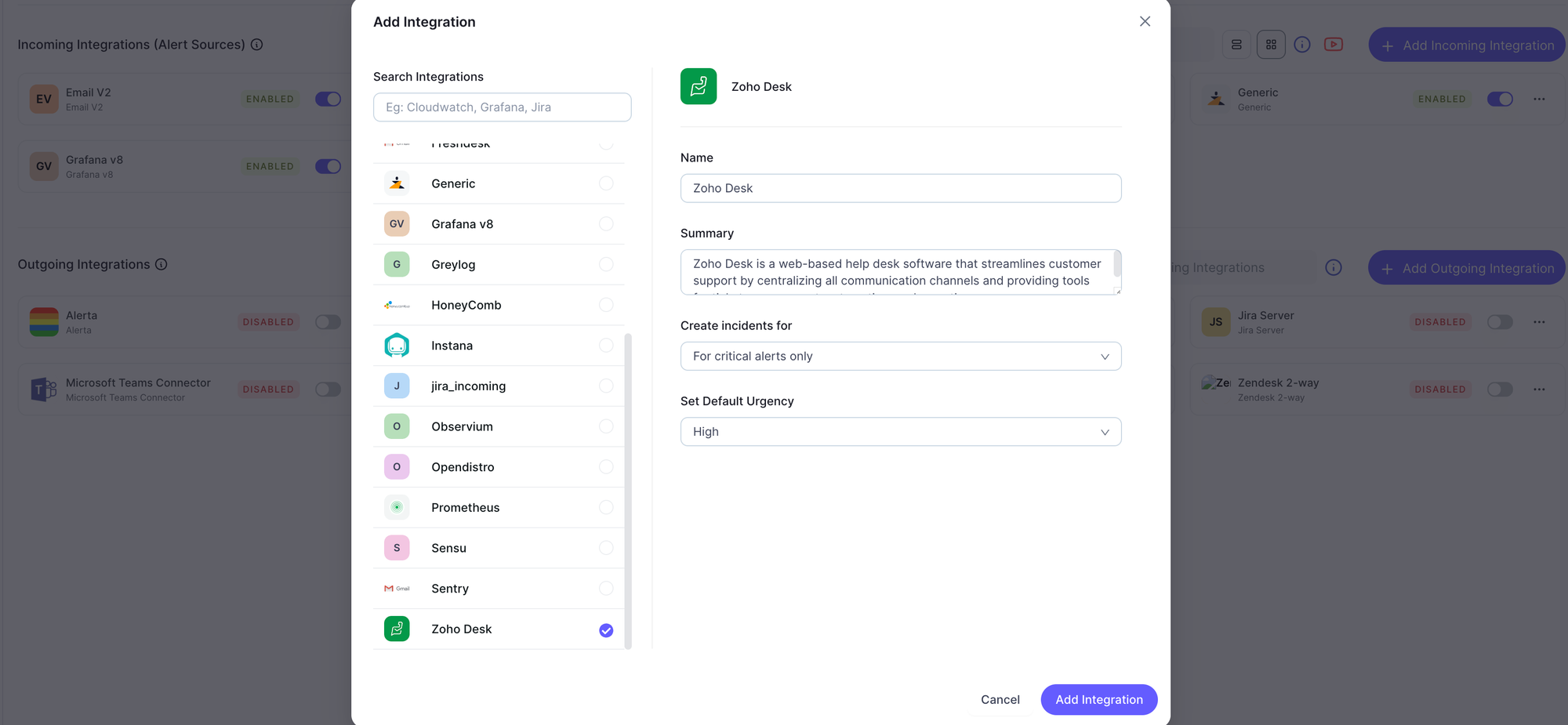Enable the Jira Server switch
Image resolution: width=1568 pixels, height=725 pixels.
[x=1500, y=322]
